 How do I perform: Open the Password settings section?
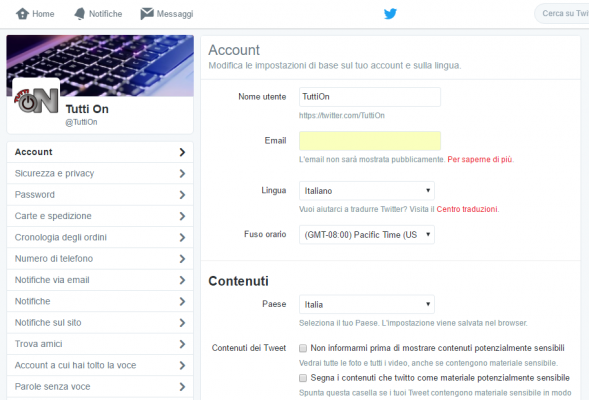[x=100, y=195]
